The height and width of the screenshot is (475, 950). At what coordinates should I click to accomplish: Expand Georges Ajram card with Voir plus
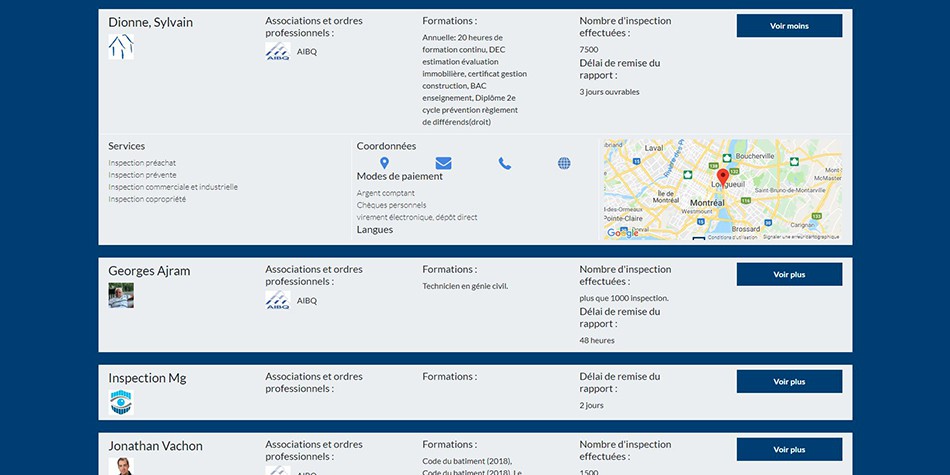pos(789,274)
